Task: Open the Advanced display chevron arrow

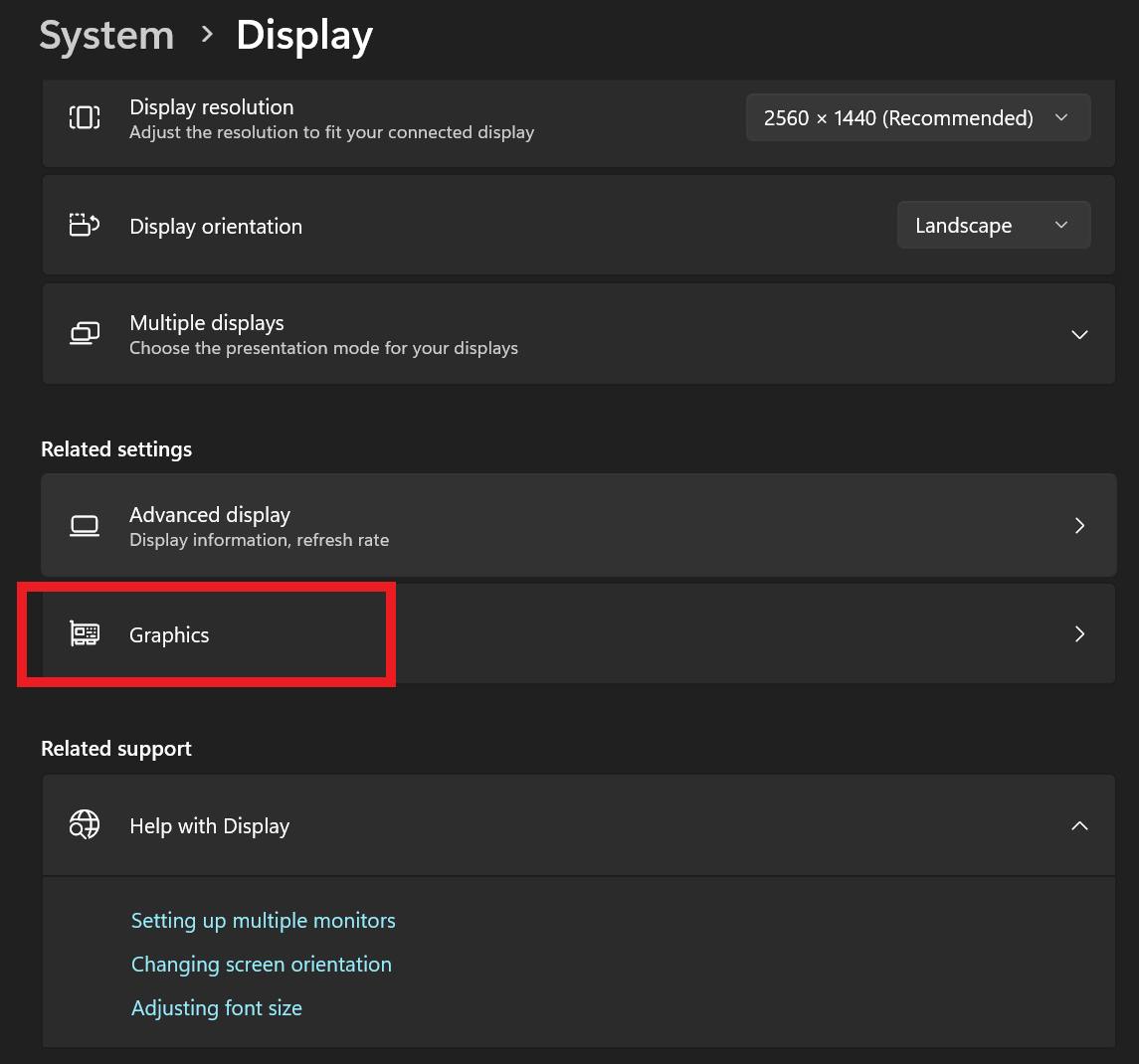Action: pos(1079,525)
